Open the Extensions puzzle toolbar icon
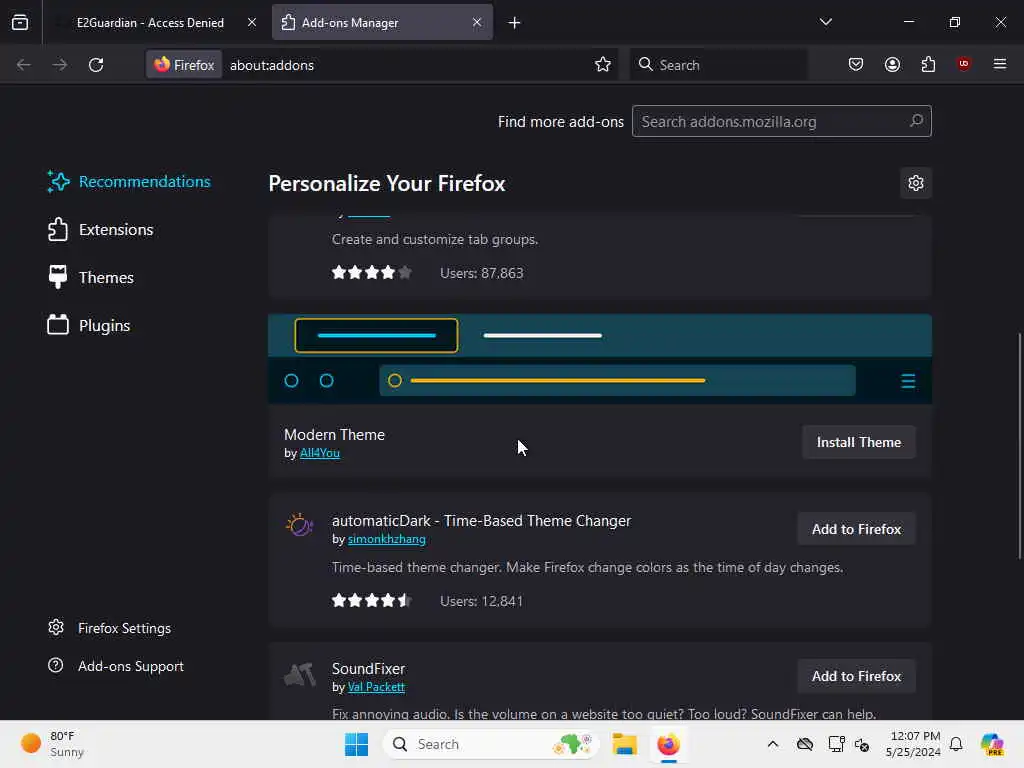This screenshot has height=768, width=1024. [x=928, y=65]
